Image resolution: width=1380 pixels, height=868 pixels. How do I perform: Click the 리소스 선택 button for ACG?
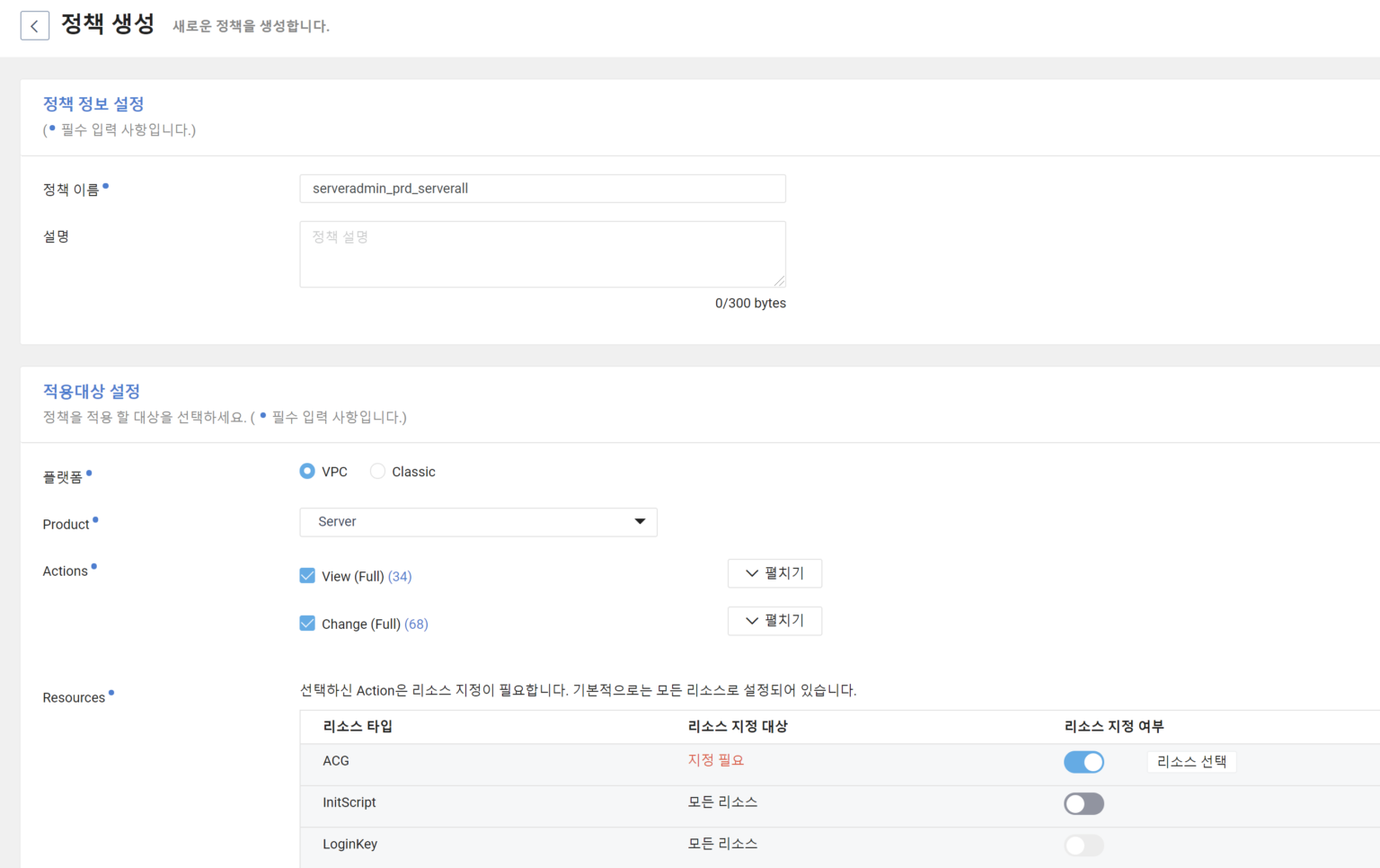(1191, 761)
